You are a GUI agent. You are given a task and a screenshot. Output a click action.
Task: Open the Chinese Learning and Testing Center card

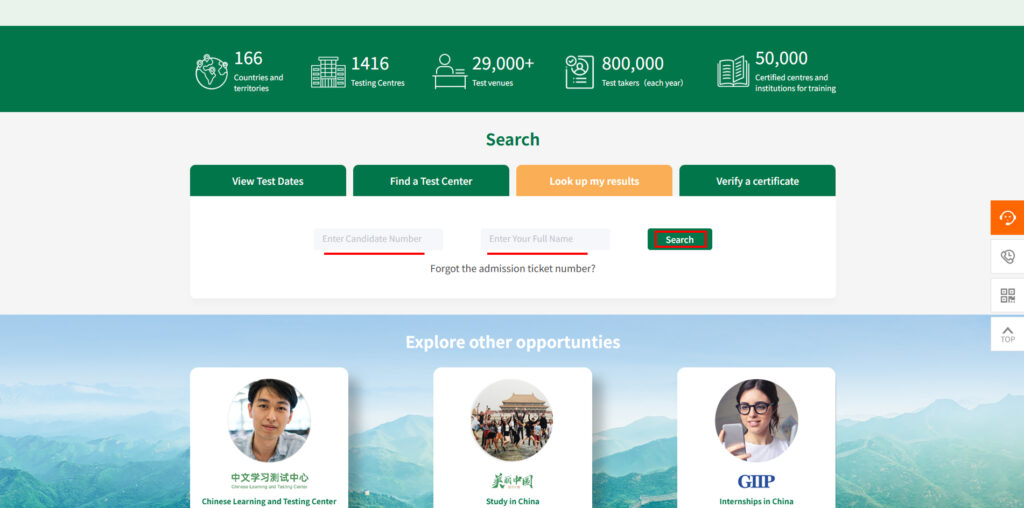click(x=269, y=440)
